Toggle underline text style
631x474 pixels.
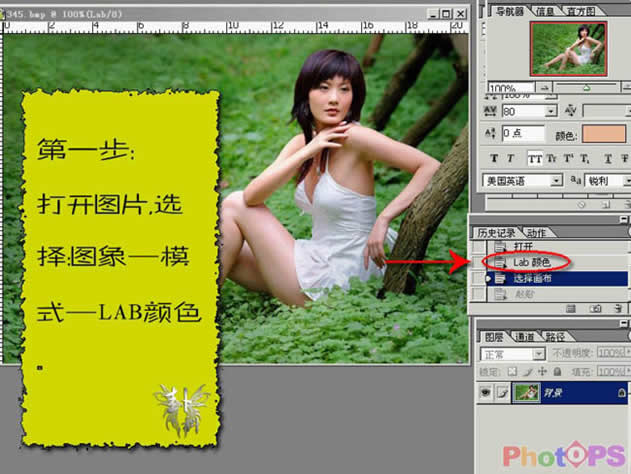coord(608,159)
